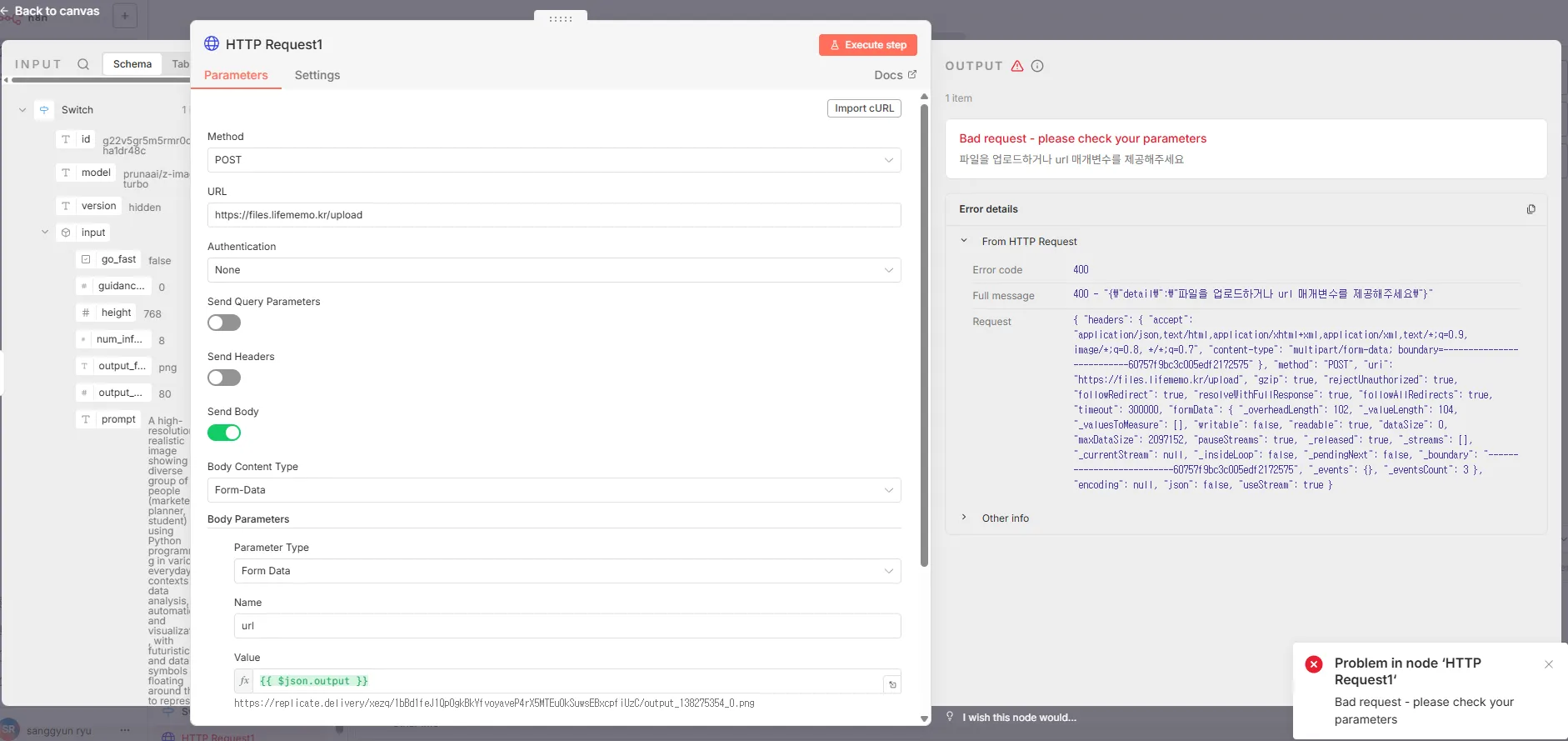Click the red error circle in notification

[1314, 664]
